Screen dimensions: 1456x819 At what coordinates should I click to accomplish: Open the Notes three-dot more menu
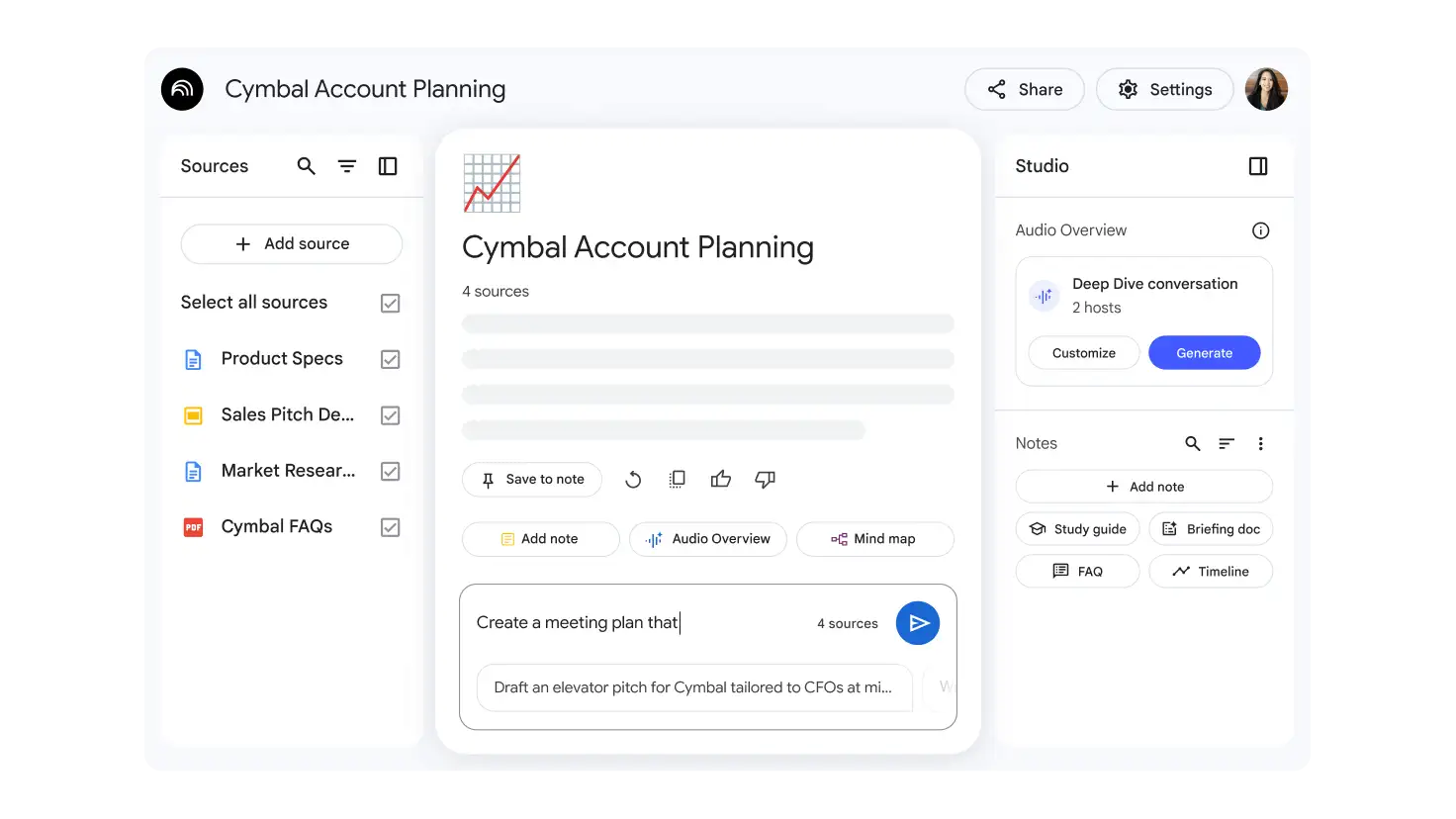tap(1260, 444)
